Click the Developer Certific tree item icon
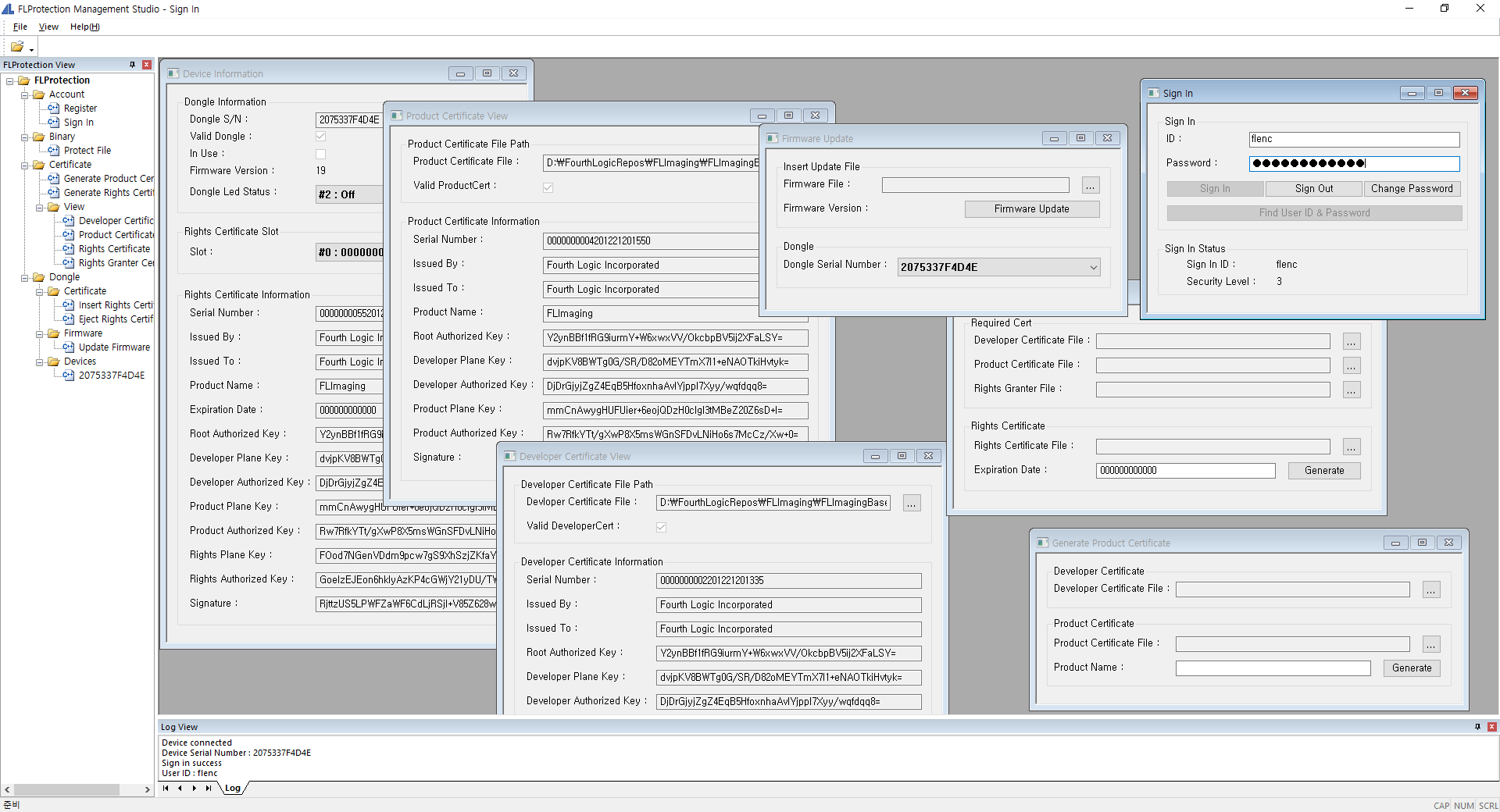Image resolution: width=1500 pixels, height=812 pixels. click(69, 221)
